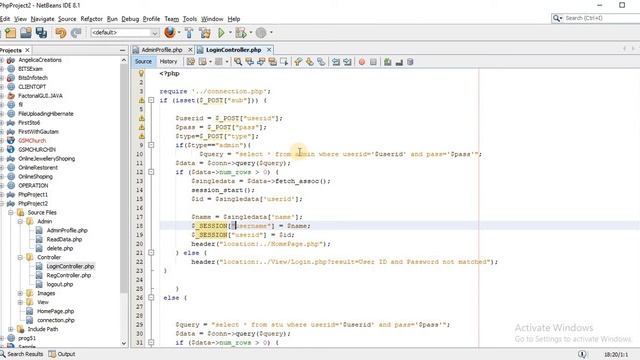Open the Output panel
Viewport: 640px width, 360px height.
pyautogui.click(x=62, y=354)
